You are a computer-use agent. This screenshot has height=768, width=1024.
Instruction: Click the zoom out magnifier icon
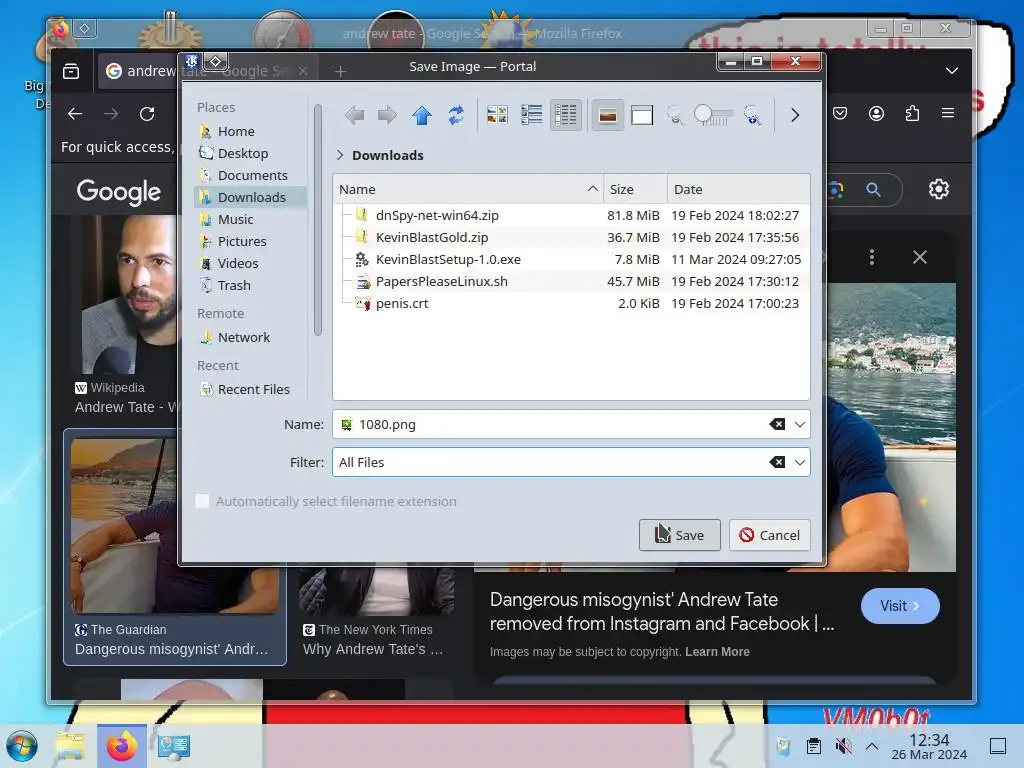tap(675, 116)
